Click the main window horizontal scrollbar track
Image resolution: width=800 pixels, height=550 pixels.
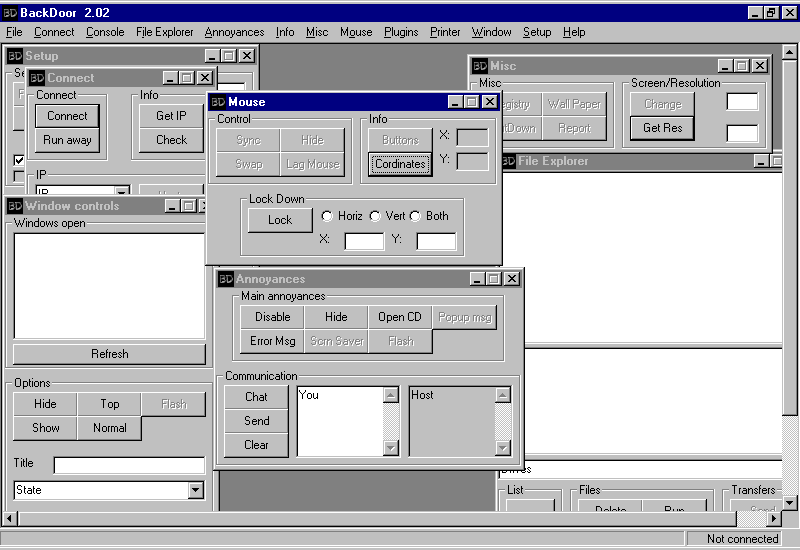click(400, 518)
